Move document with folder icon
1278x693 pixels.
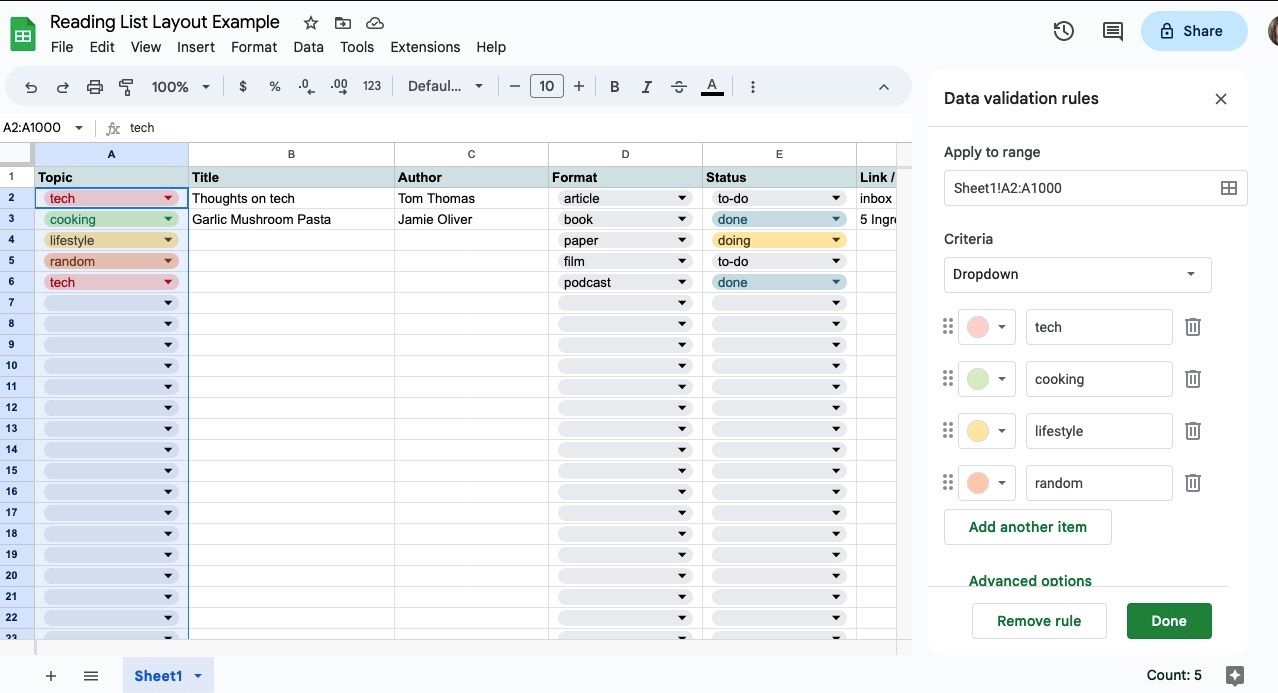[343, 23]
